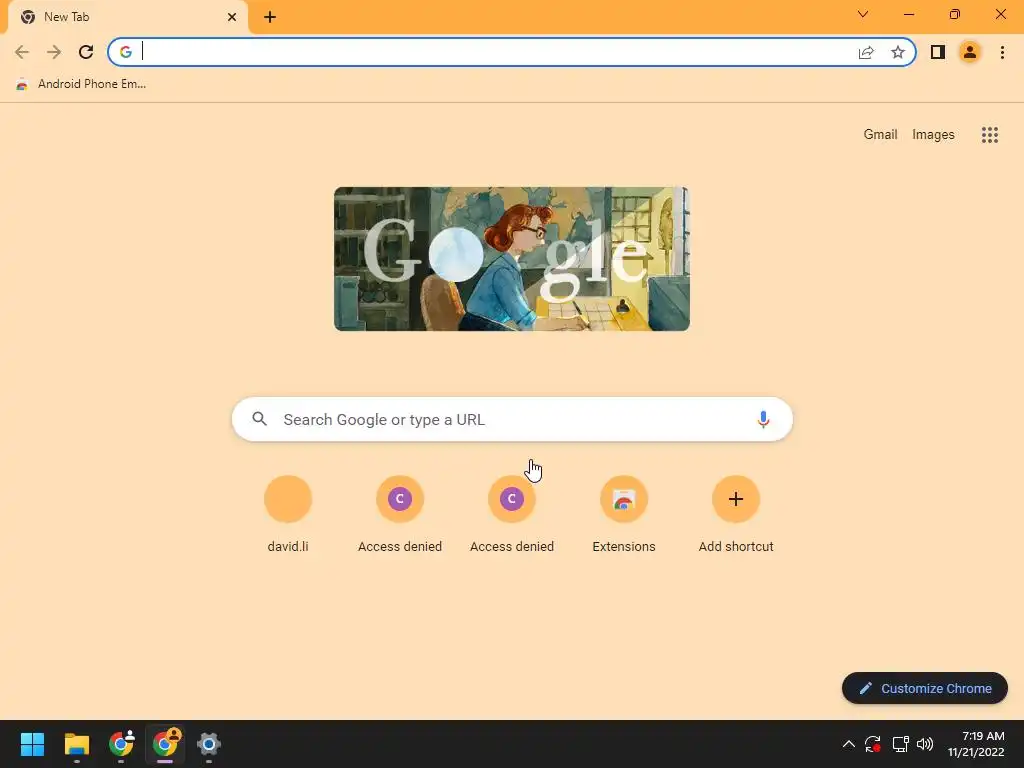Open Android Phone Em... bookmark

(x=81, y=84)
